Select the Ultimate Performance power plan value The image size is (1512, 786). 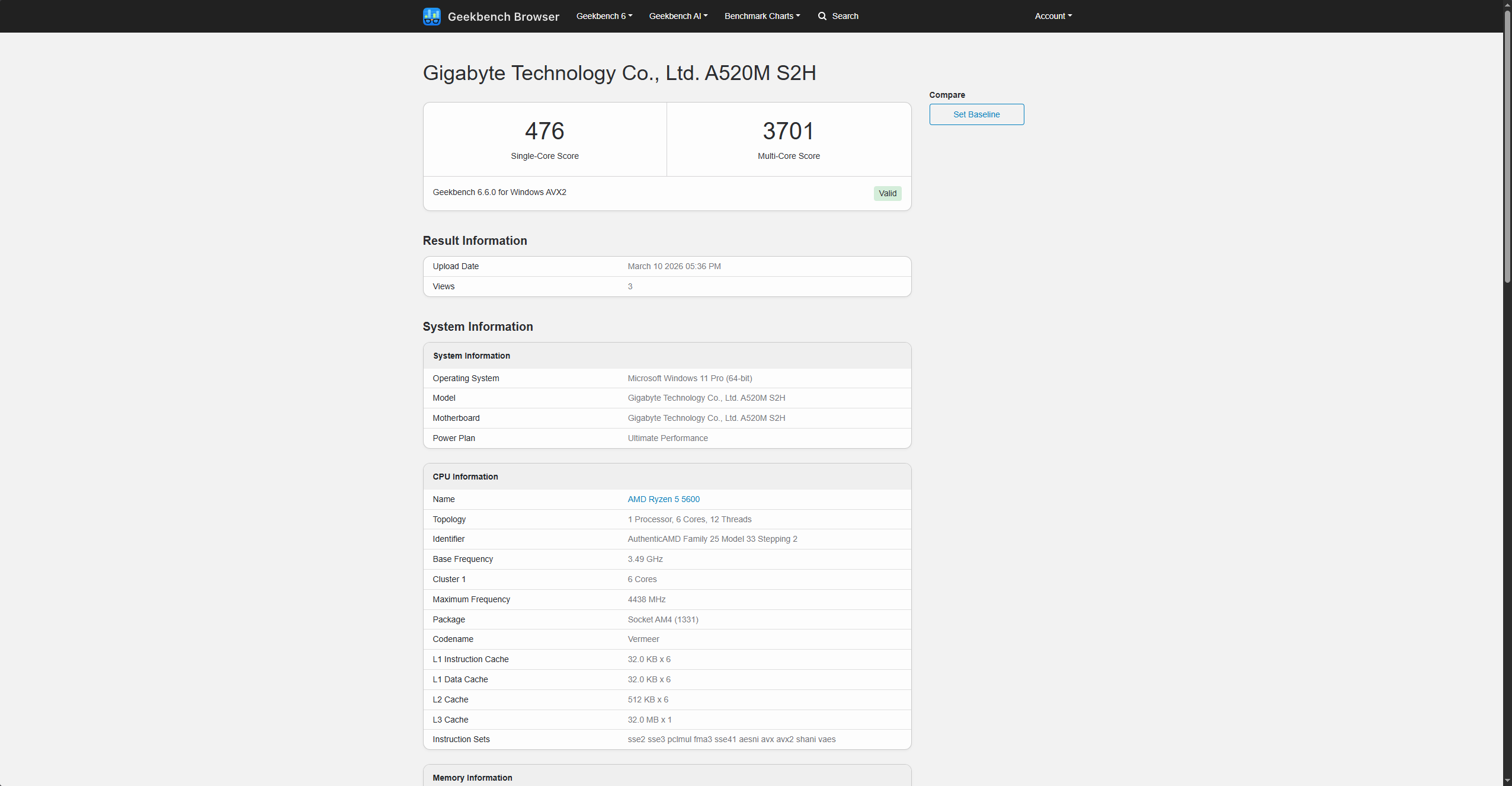click(667, 438)
